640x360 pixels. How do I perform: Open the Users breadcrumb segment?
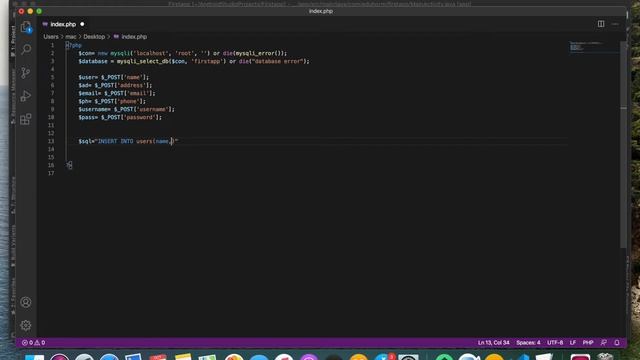pyautogui.click(x=51, y=36)
